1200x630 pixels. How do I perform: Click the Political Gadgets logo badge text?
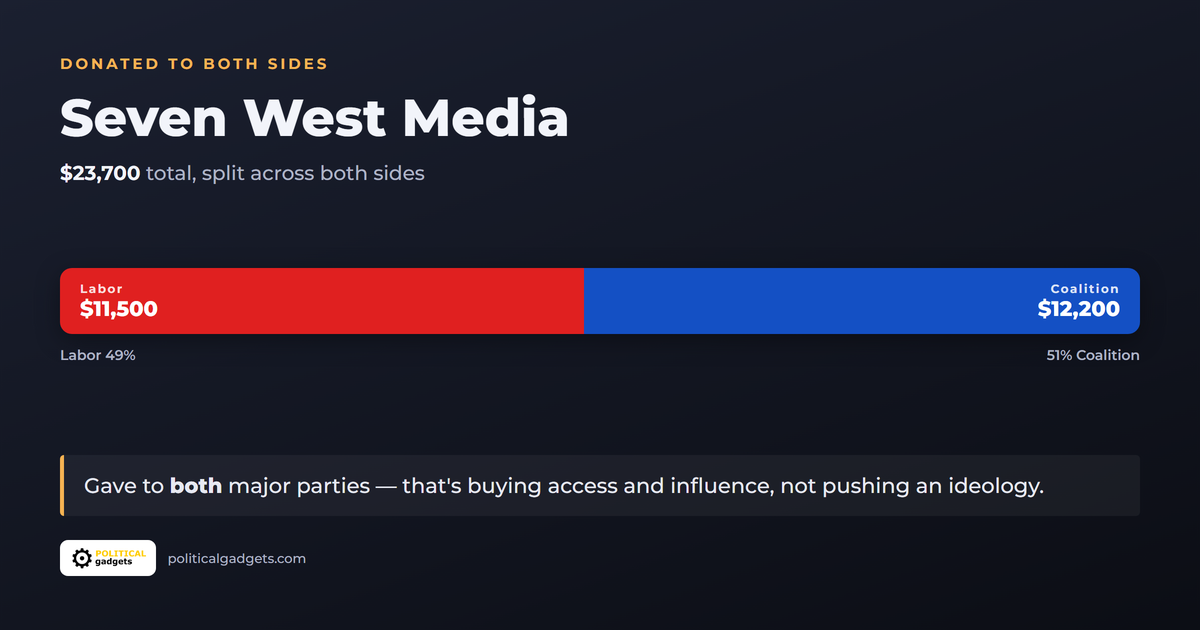[119, 558]
